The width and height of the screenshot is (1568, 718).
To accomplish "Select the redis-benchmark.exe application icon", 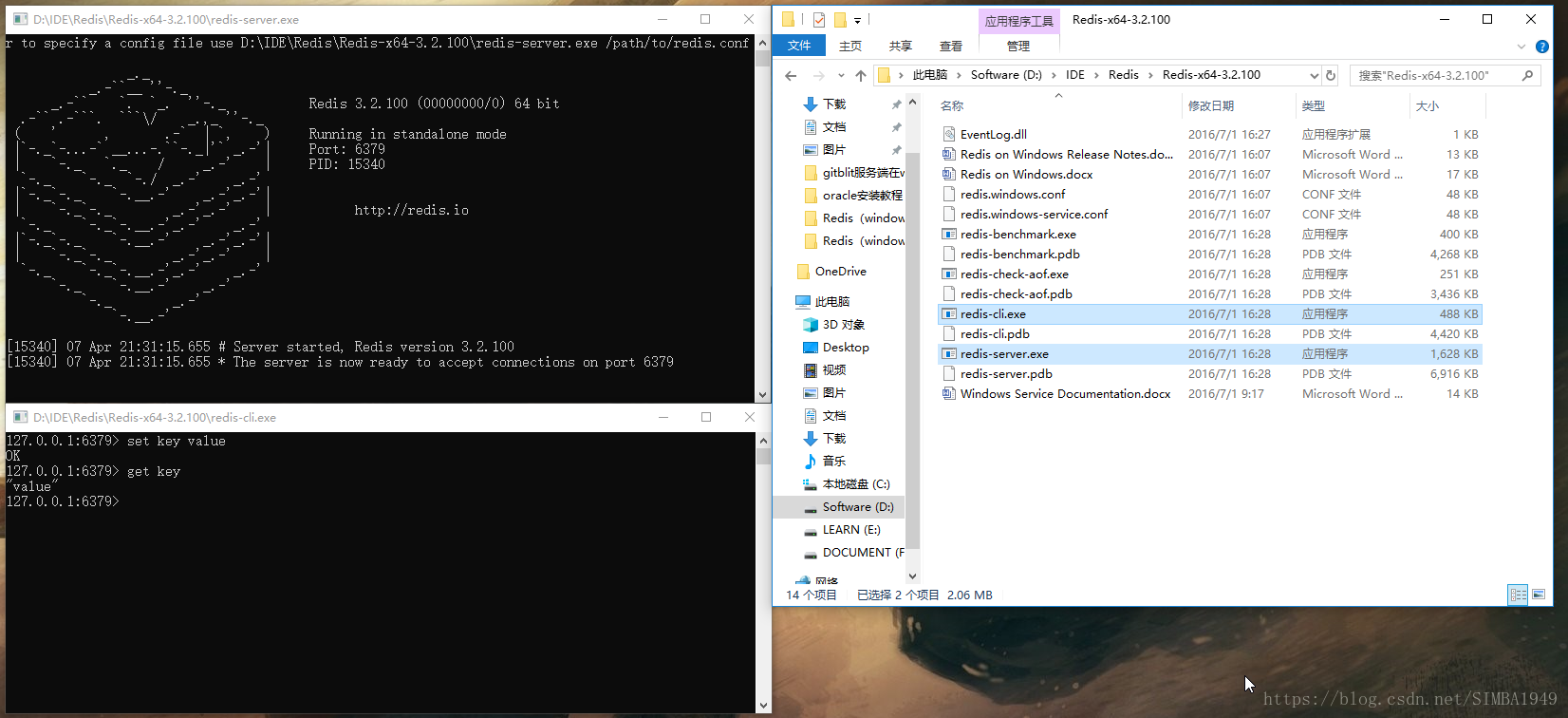I will [948, 234].
